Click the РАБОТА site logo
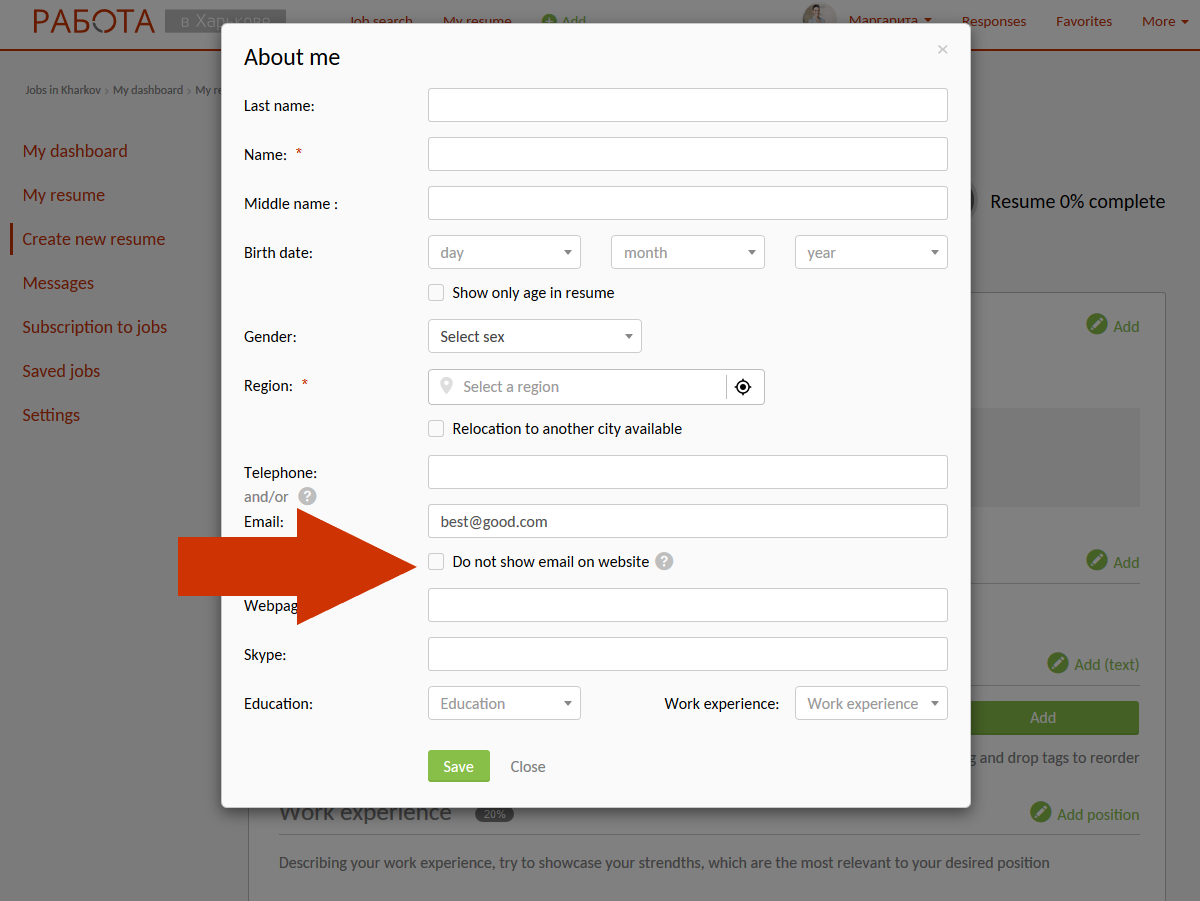This screenshot has width=1200, height=901. 94,21
